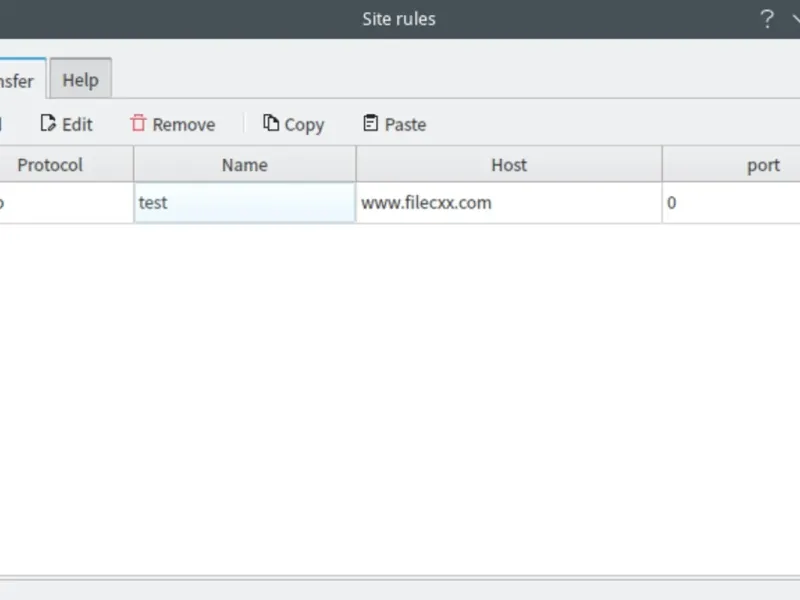Sort rules by the Protocol column header

click(50, 165)
